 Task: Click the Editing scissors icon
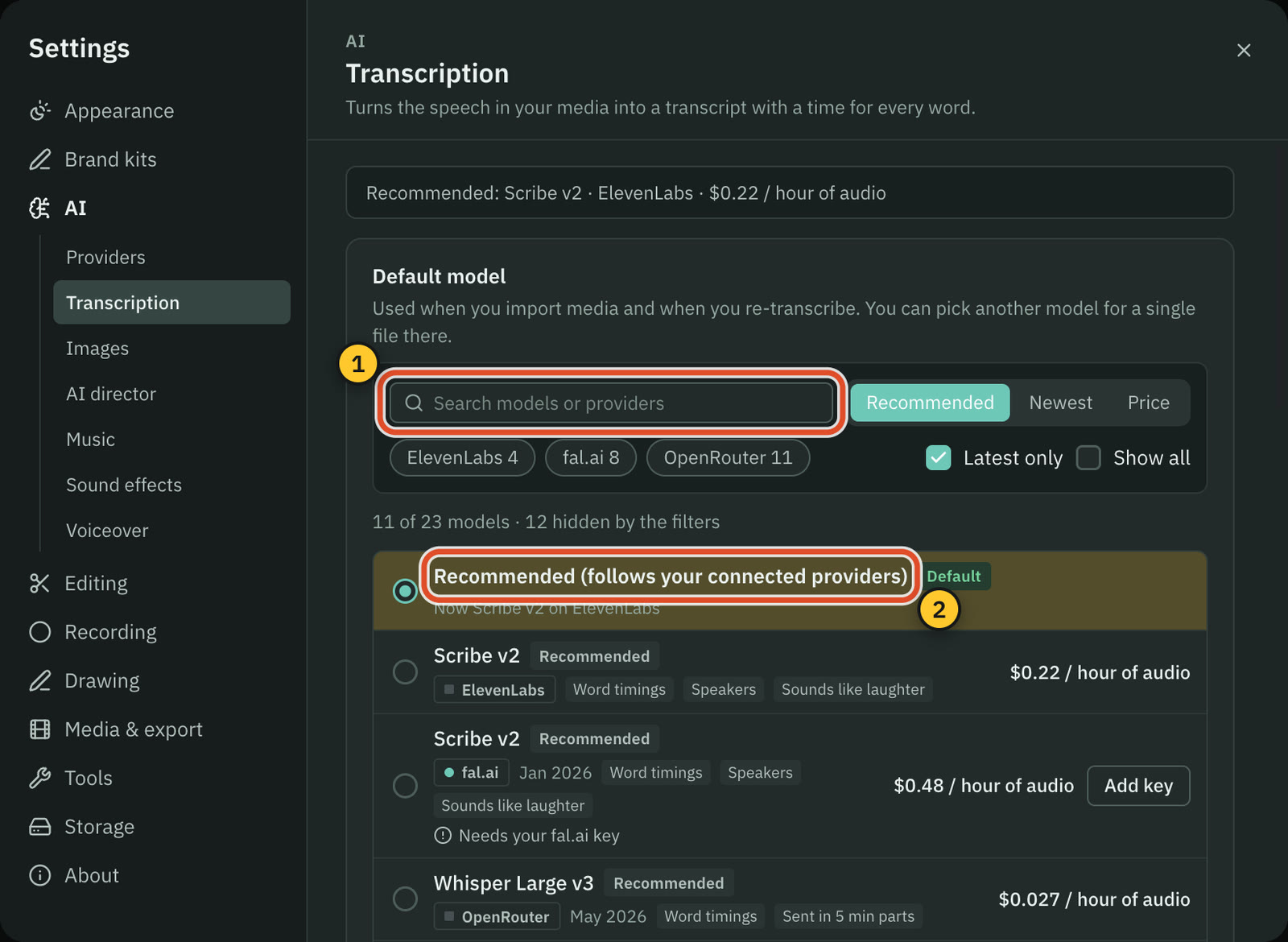[39, 584]
